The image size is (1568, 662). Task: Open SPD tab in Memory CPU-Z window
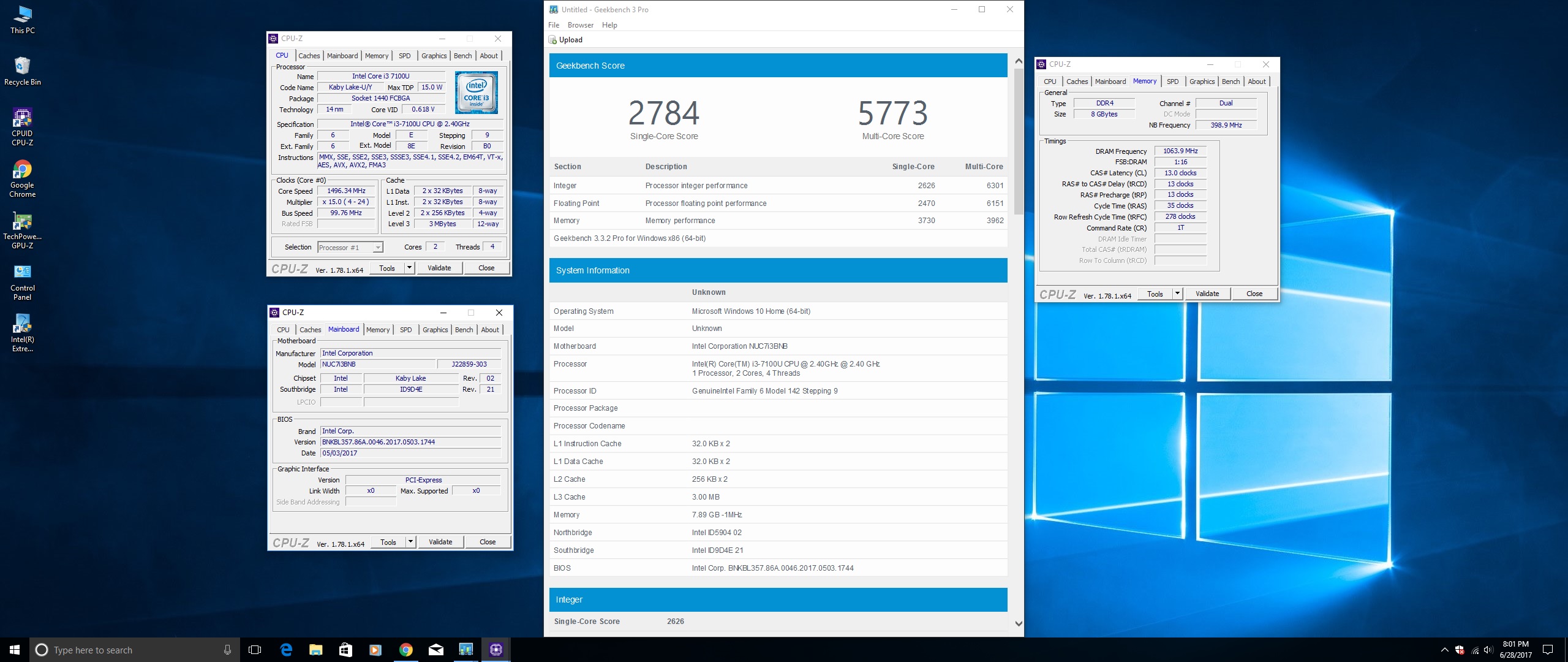1172,82
